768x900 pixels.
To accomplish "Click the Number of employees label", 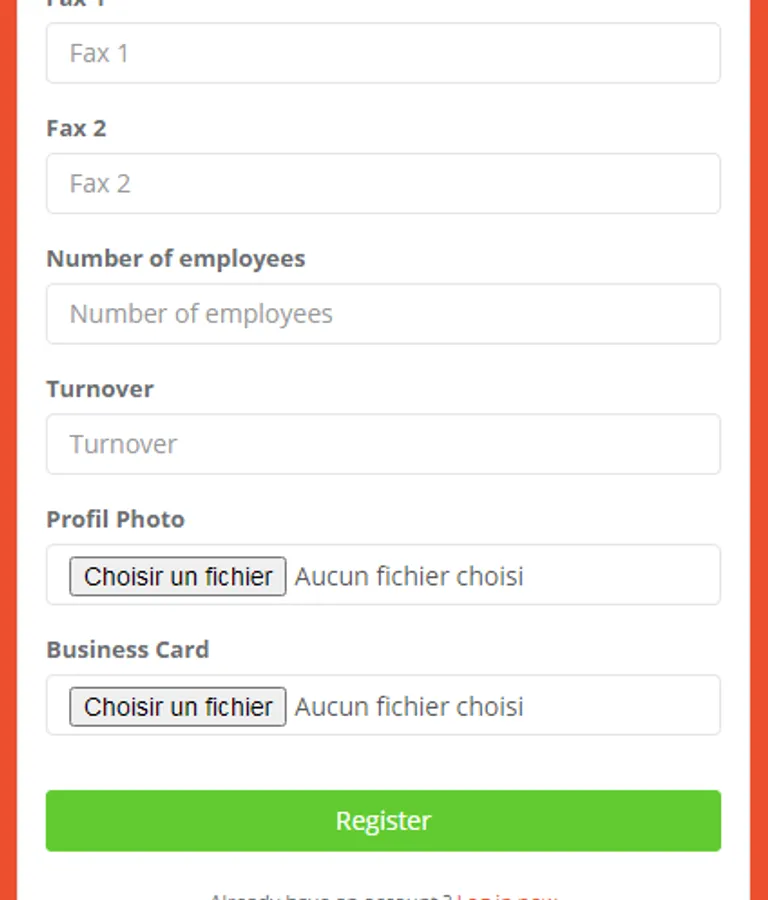I will (176, 258).
